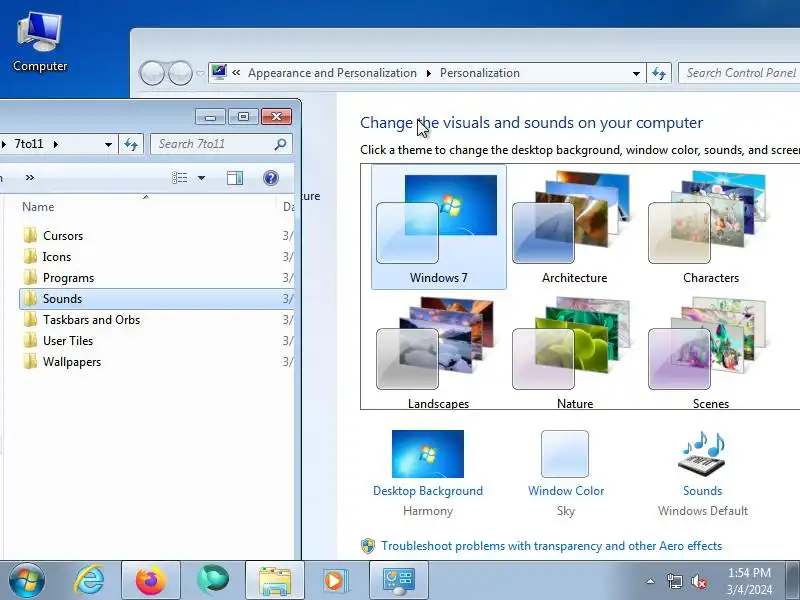
Task: Launch Firefox from the taskbar
Action: pos(151,581)
